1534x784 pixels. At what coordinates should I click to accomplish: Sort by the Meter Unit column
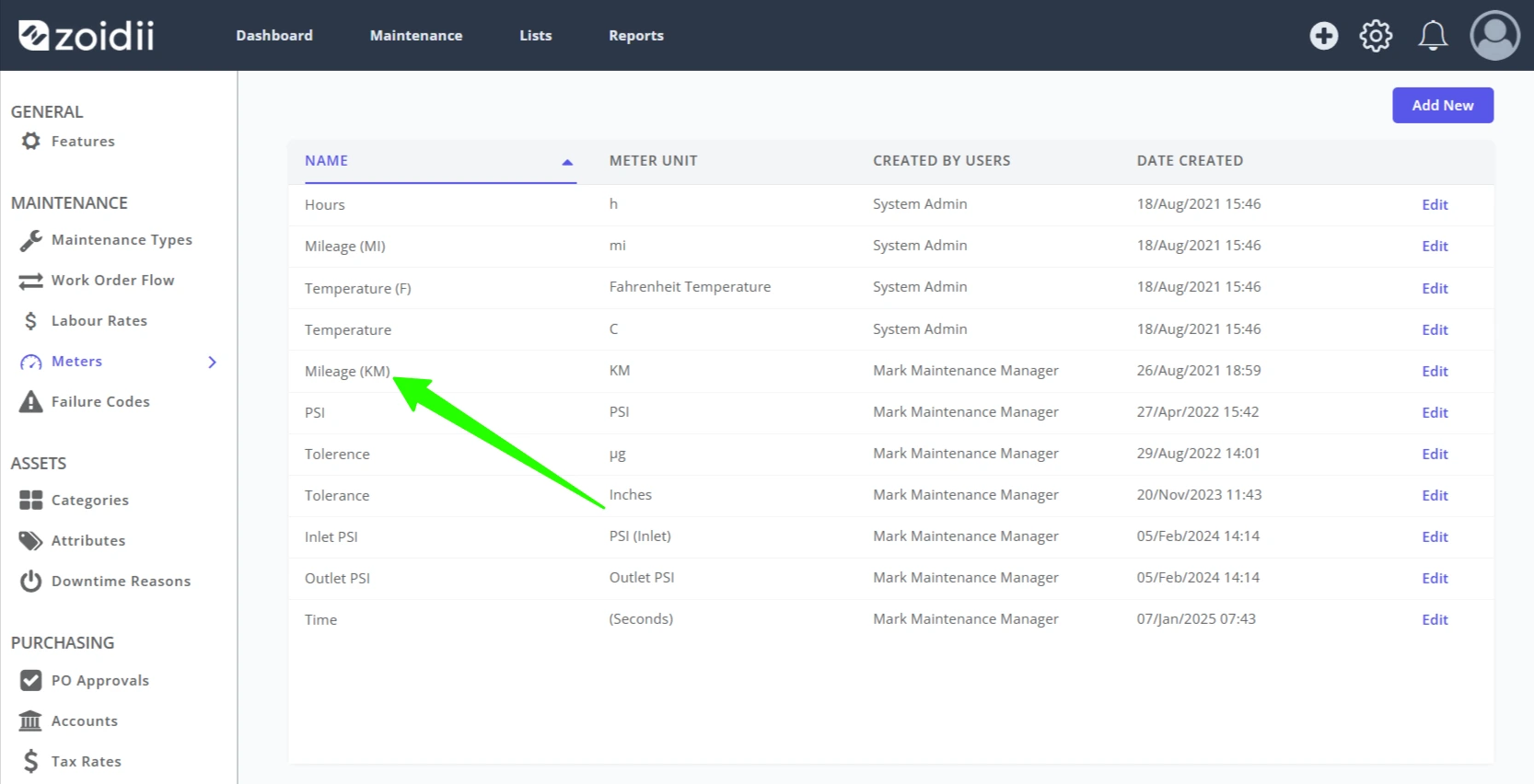pyautogui.click(x=653, y=161)
